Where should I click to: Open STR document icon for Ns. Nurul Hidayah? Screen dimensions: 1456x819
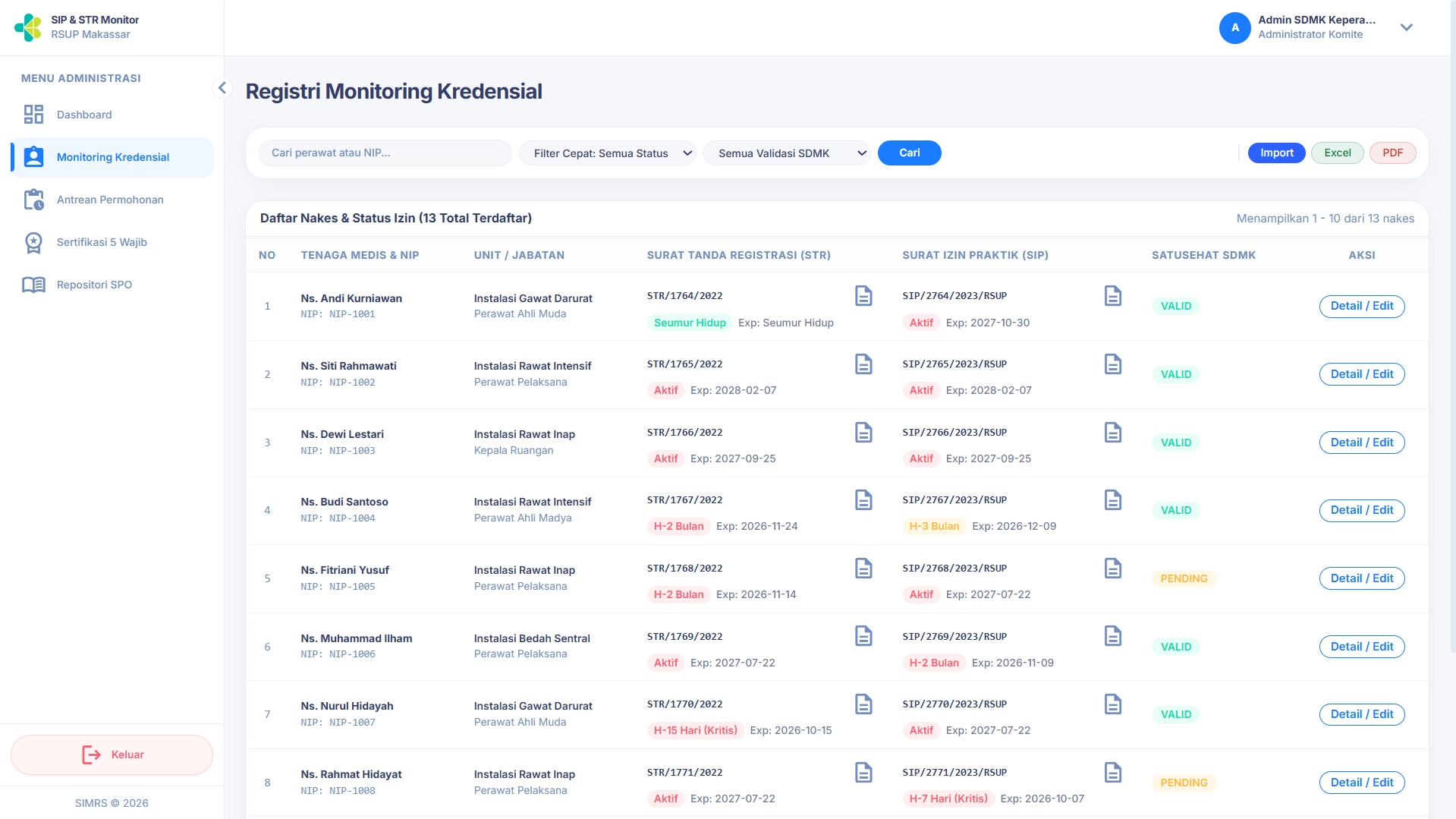(863, 704)
